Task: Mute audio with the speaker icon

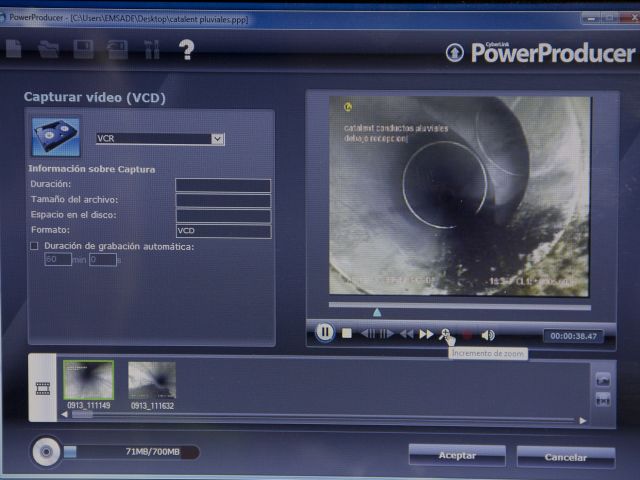Action: (488, 335)
